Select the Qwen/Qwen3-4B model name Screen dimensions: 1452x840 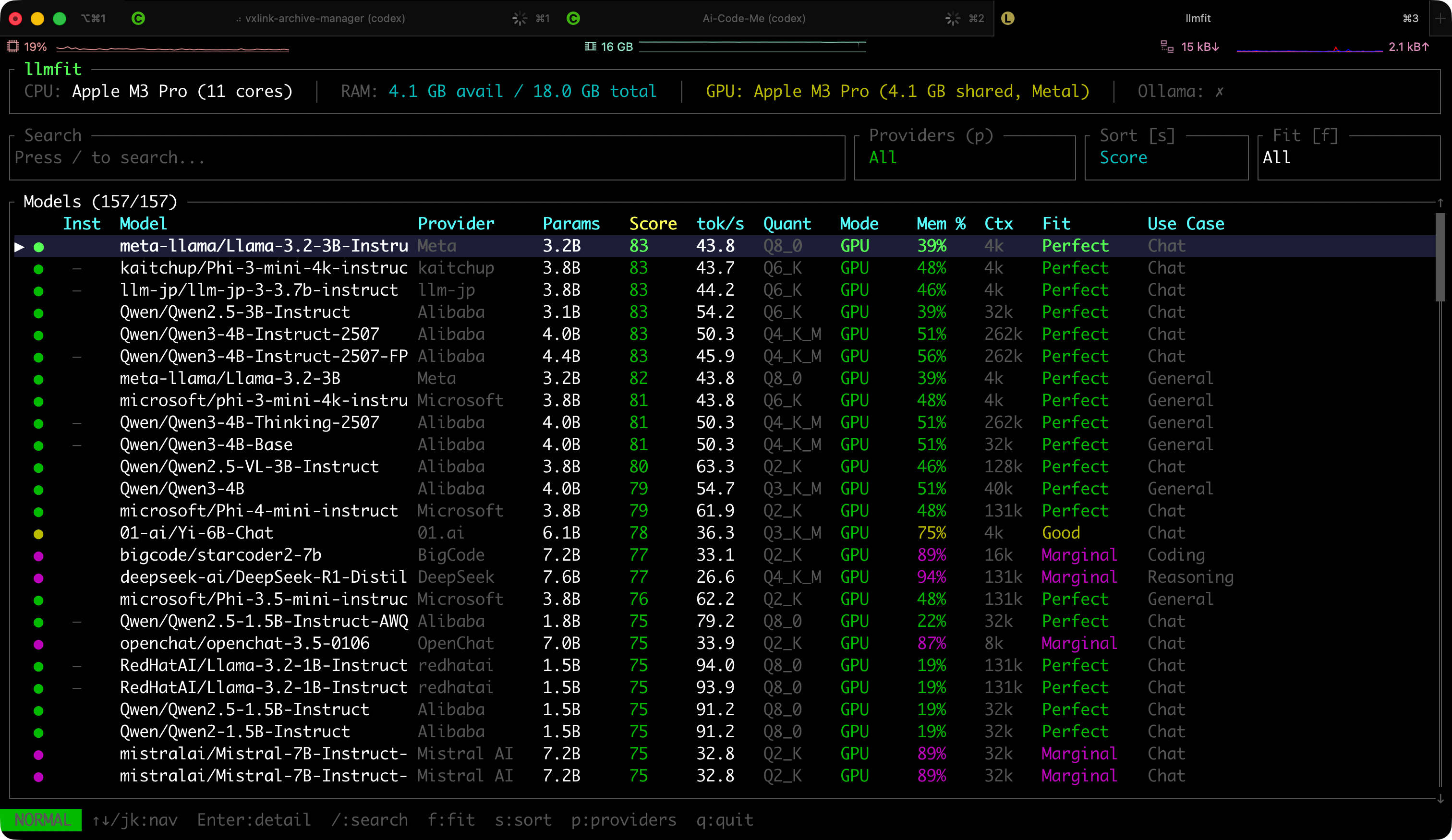(182, 489)
